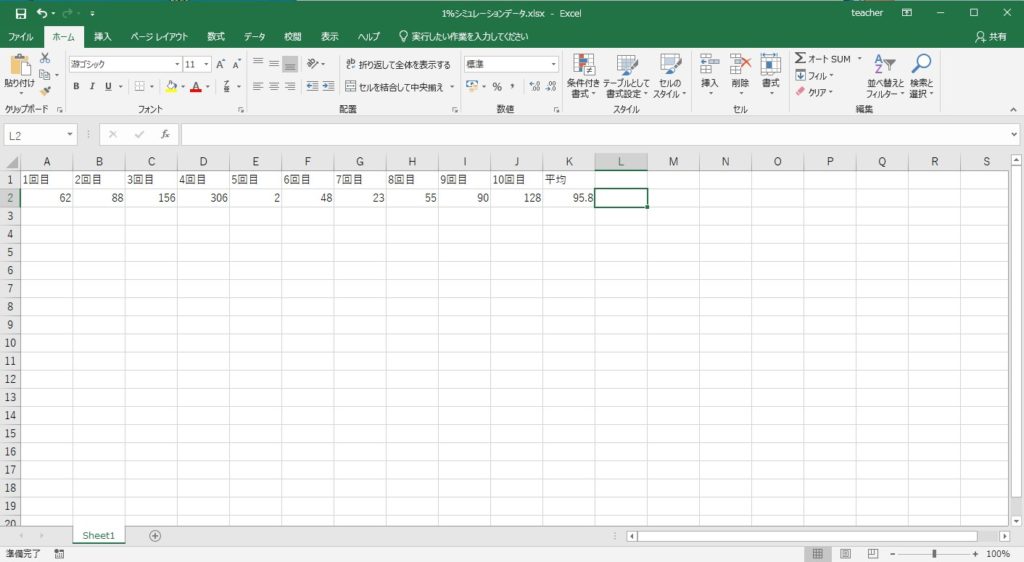Click the Fill button
The height and width of the screenshot is (562, 1024).
(x=814, y=76)
